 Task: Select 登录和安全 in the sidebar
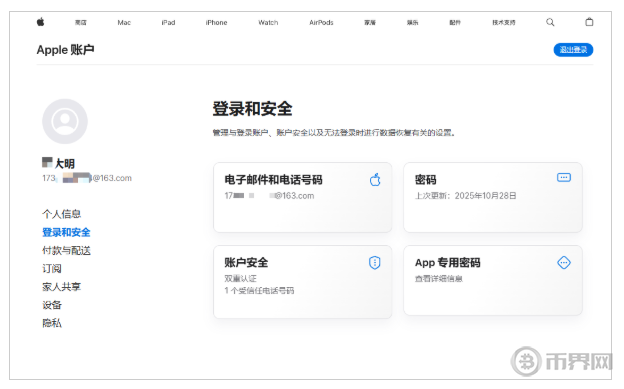(66, 232)
